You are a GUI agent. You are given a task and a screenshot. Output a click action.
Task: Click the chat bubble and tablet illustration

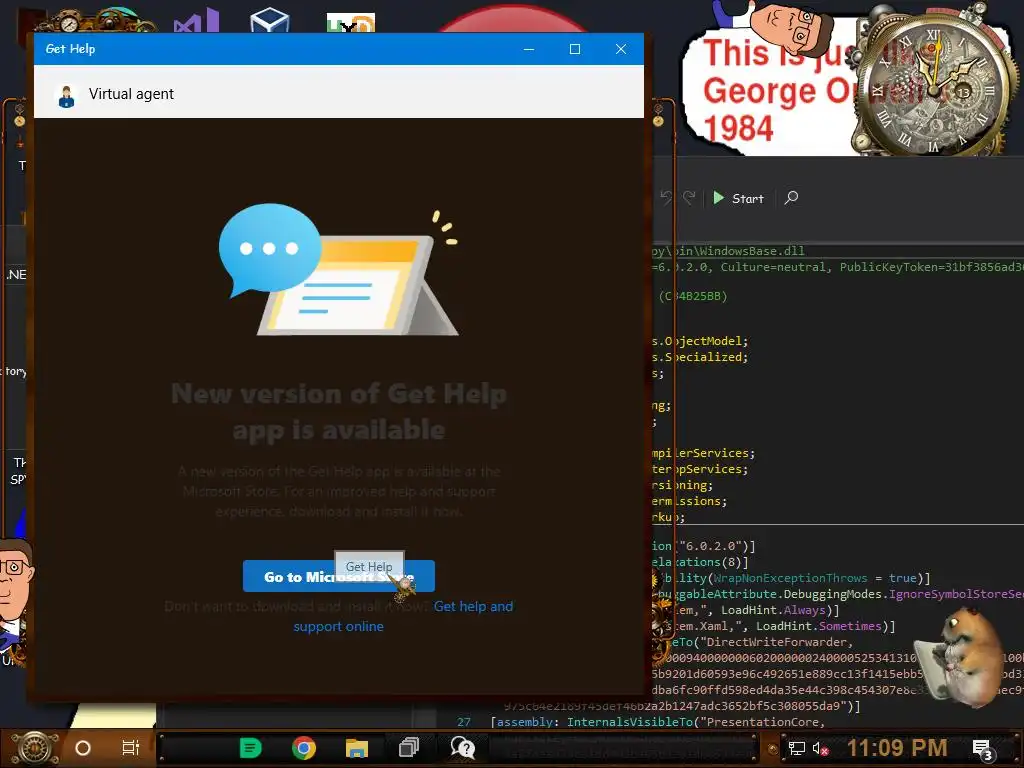tap(338, 271)
